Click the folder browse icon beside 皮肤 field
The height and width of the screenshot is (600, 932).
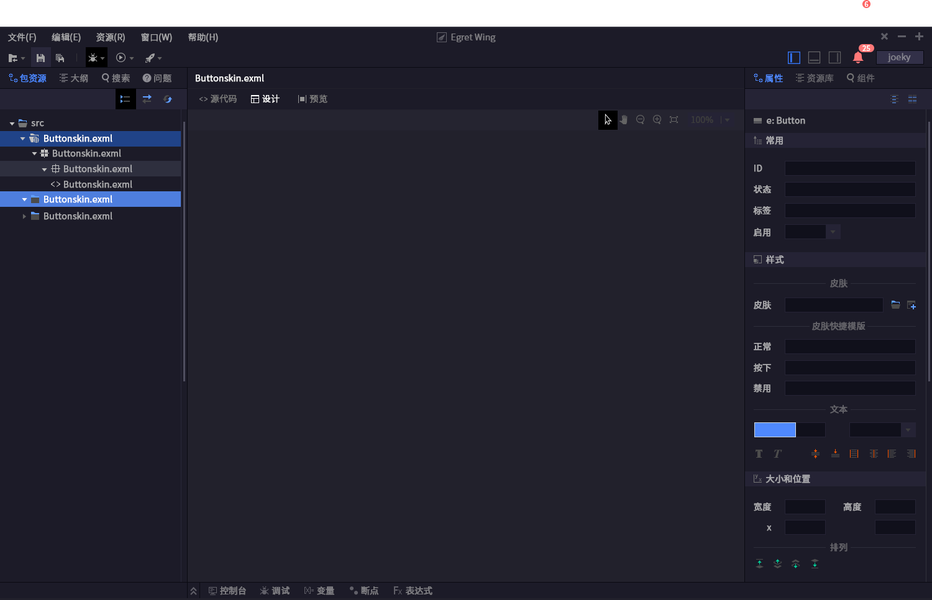click(895, 304)
